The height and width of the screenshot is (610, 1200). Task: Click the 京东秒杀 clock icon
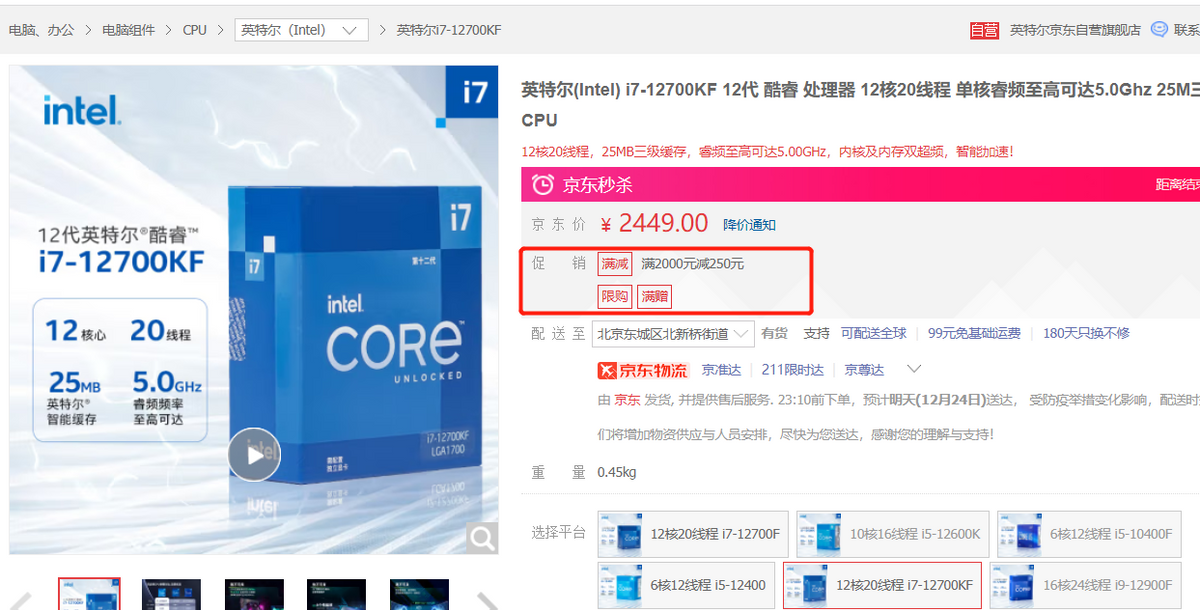click(543, 185)
